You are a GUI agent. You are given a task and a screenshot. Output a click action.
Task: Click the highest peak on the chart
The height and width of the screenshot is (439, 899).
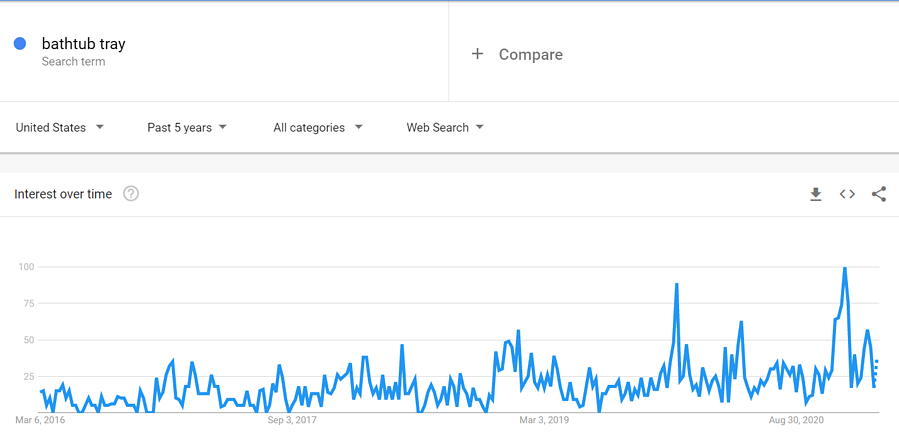point(845,268)
